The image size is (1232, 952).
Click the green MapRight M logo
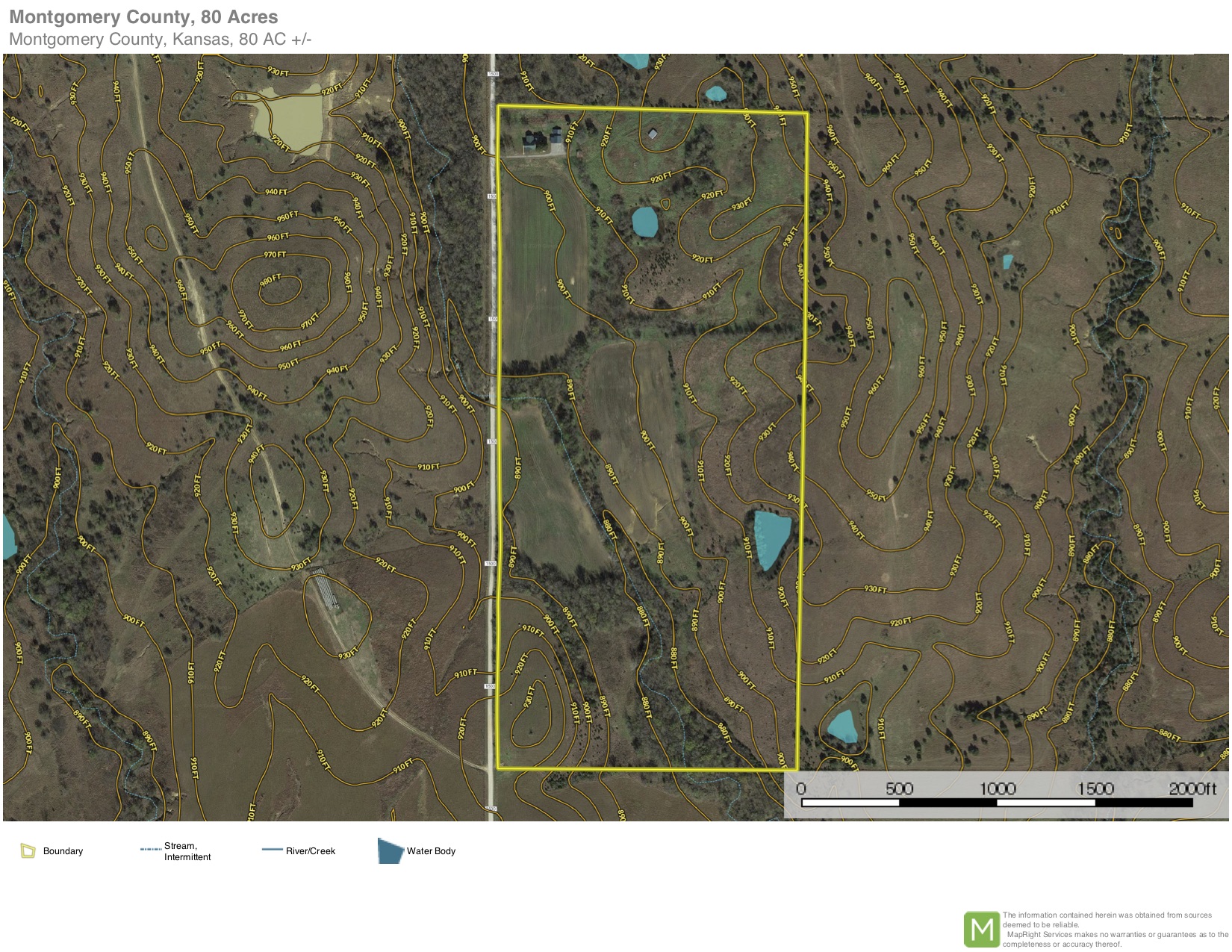pyautogui.click(x=981, y=930)
